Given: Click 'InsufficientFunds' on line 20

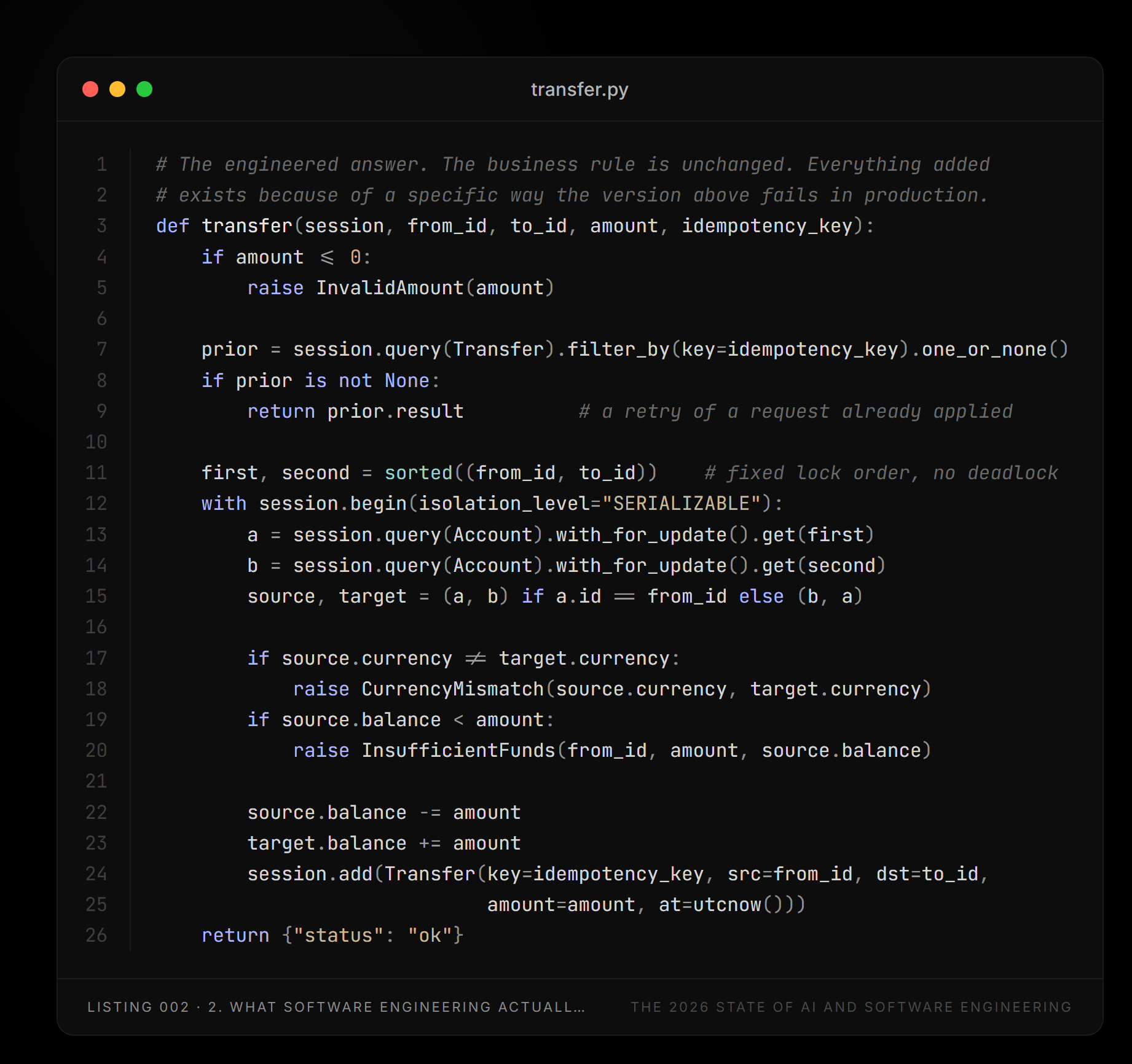Looking at the screenshot, I should coord(458,751).
